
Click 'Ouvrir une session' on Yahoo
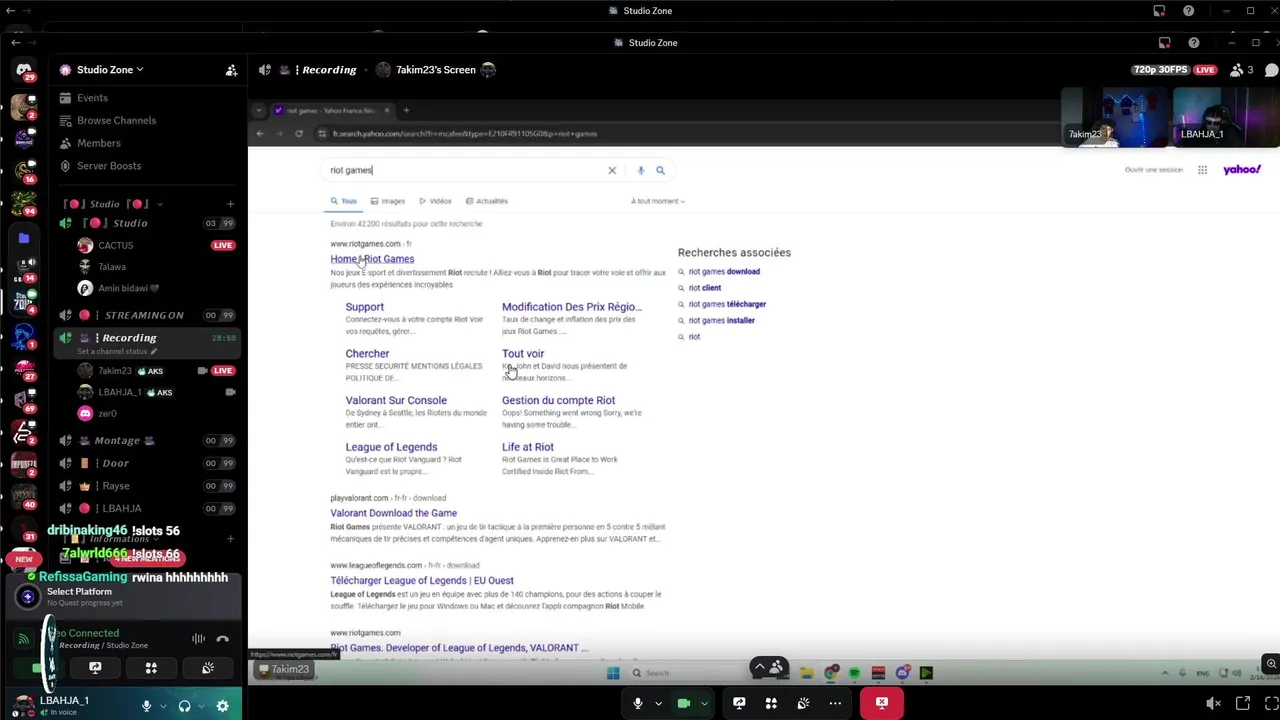point(1153,170)
